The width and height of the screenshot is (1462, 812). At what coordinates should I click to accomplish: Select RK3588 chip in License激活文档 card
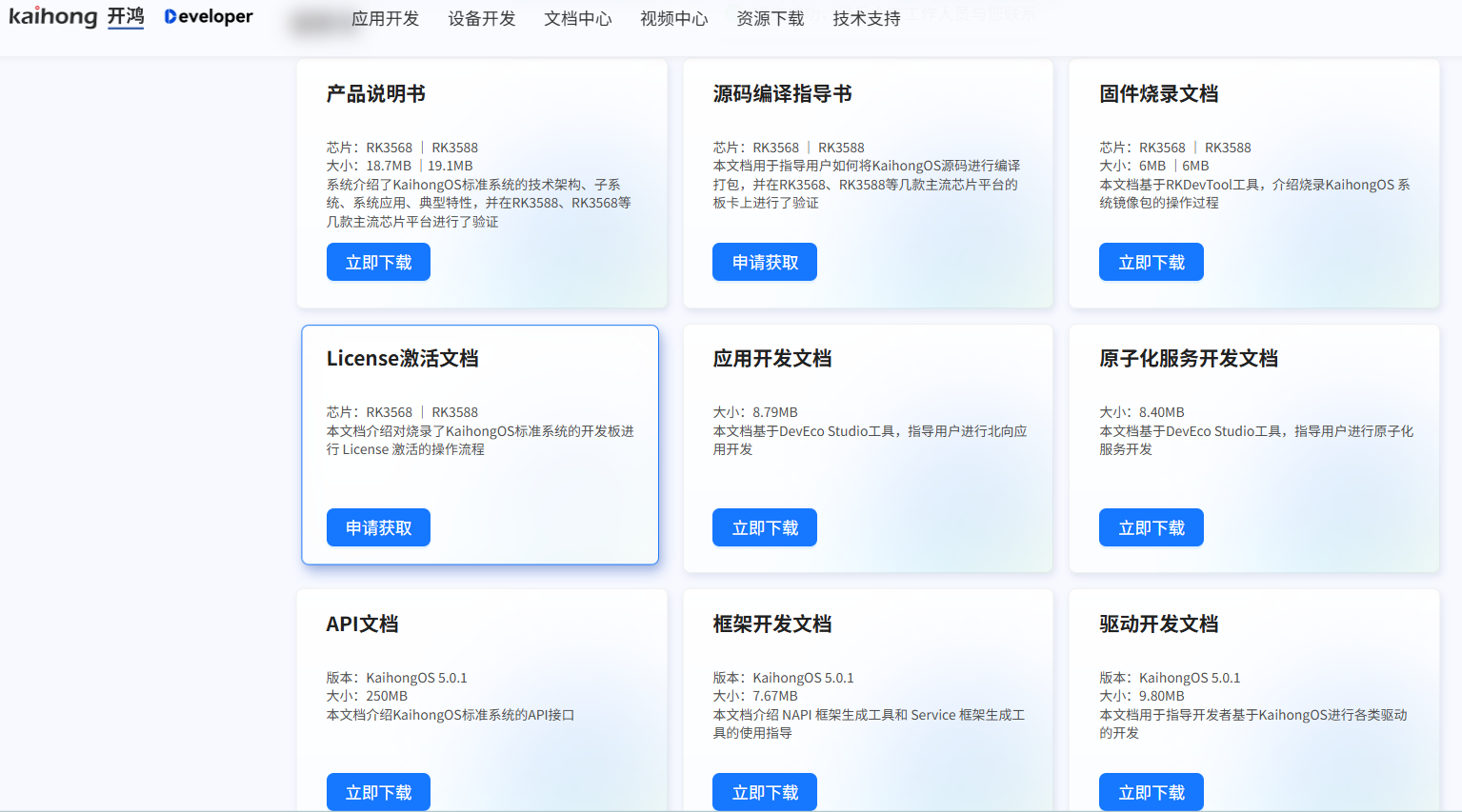tap(455, 412)
